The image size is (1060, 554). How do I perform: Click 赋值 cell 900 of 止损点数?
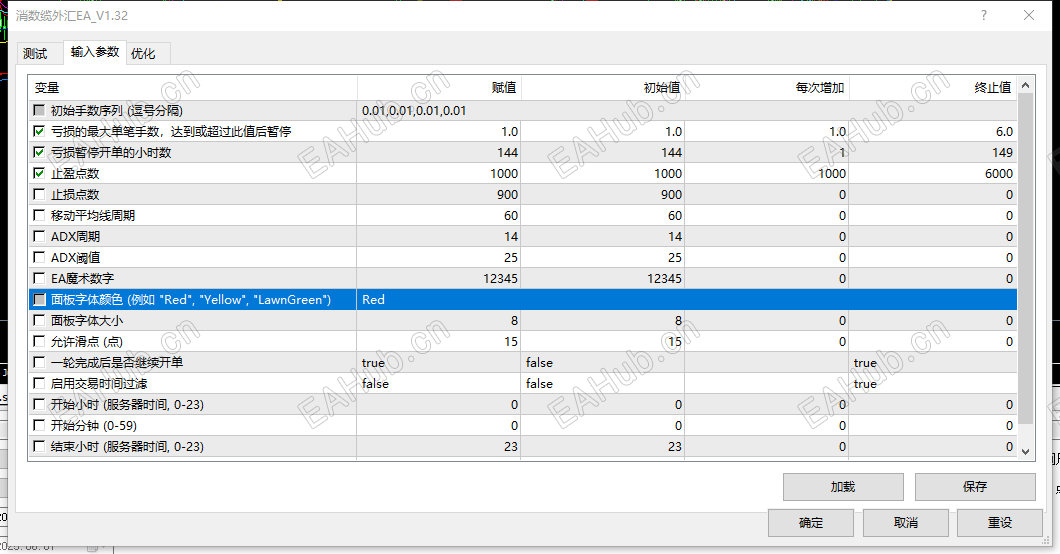pyautogui.click(x=439, y=195)
